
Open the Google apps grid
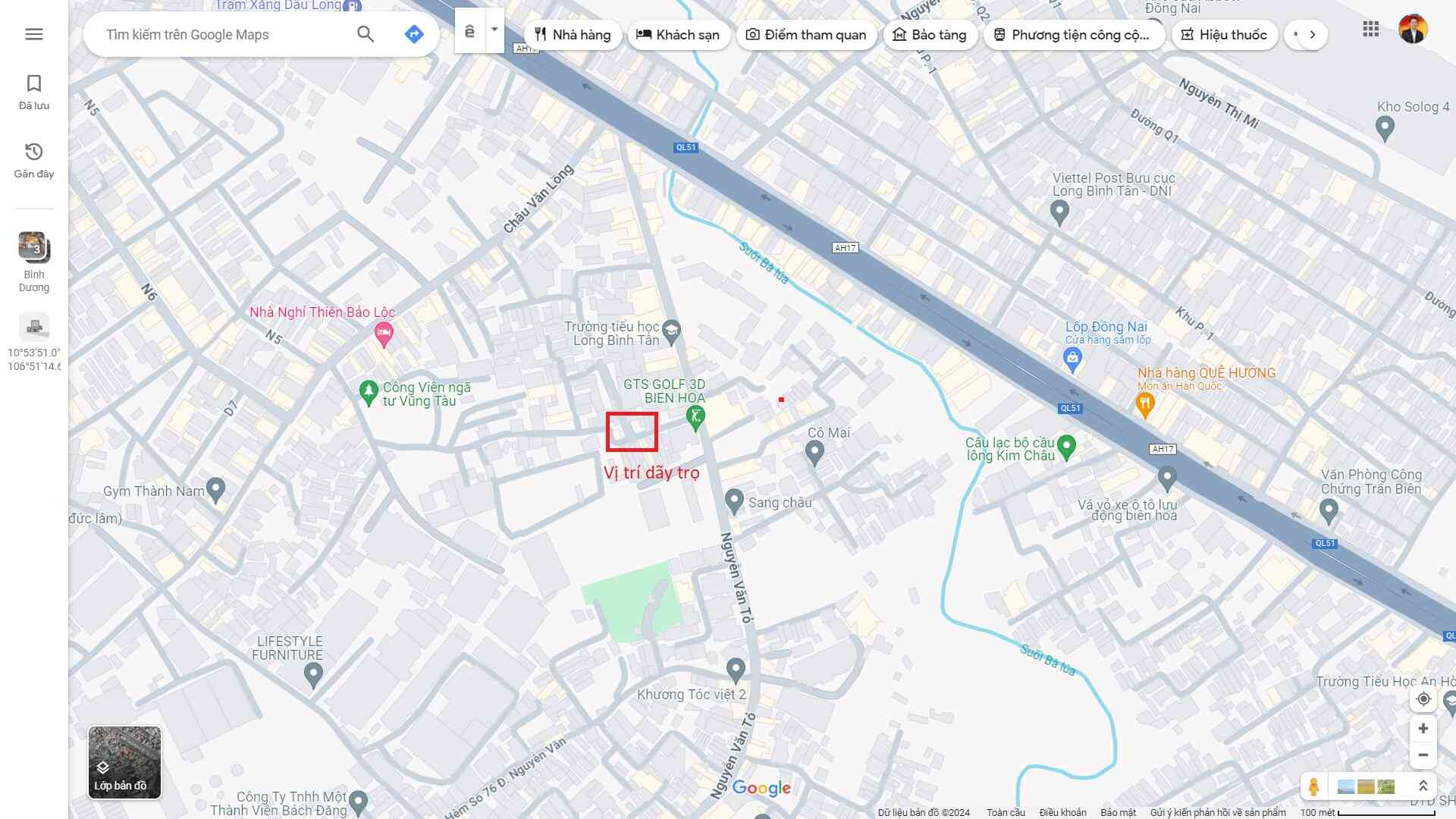[1370, 30]
